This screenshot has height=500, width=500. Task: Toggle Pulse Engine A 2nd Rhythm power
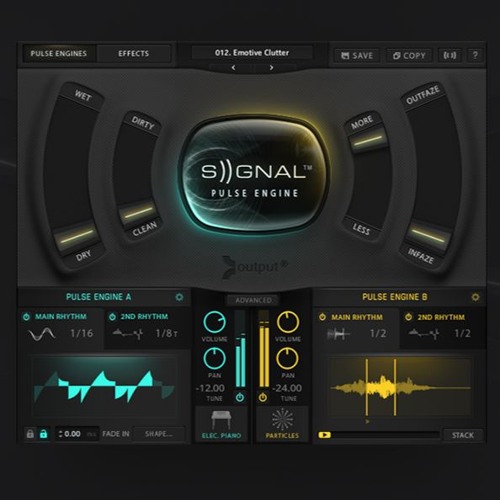click(x=112, y=317)
